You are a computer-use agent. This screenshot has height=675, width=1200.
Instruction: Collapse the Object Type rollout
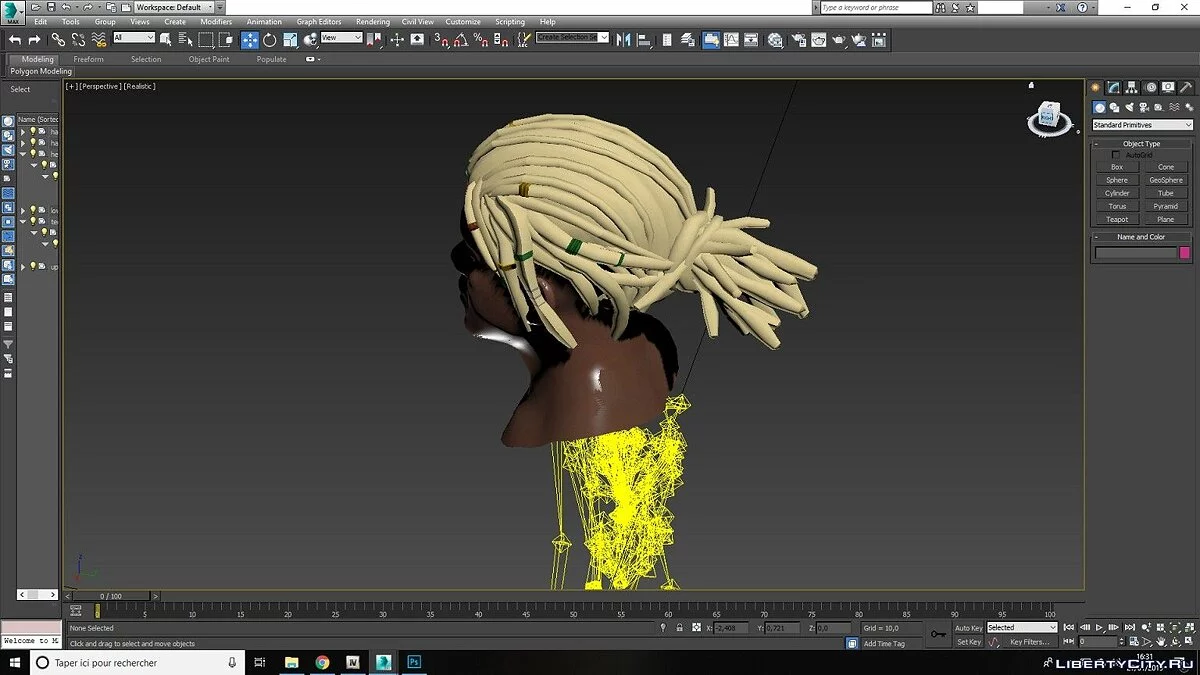(x=1141, y=143)
